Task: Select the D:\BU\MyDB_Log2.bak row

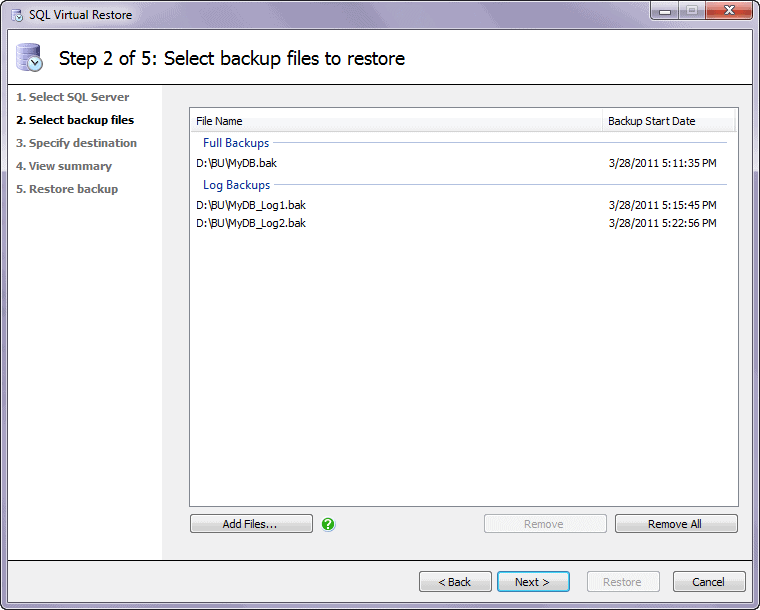Action: pyautogui.click(x=463, y=223)
